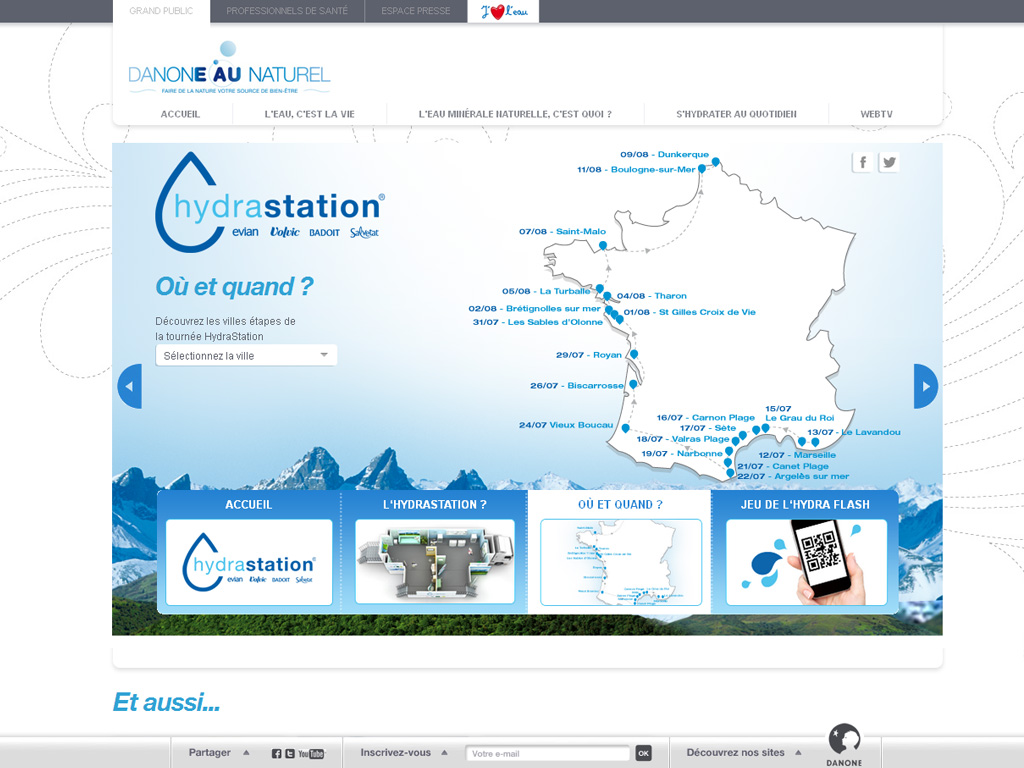
Task: Click the Twitter icon in footer bar
Action: coord(289,754)
